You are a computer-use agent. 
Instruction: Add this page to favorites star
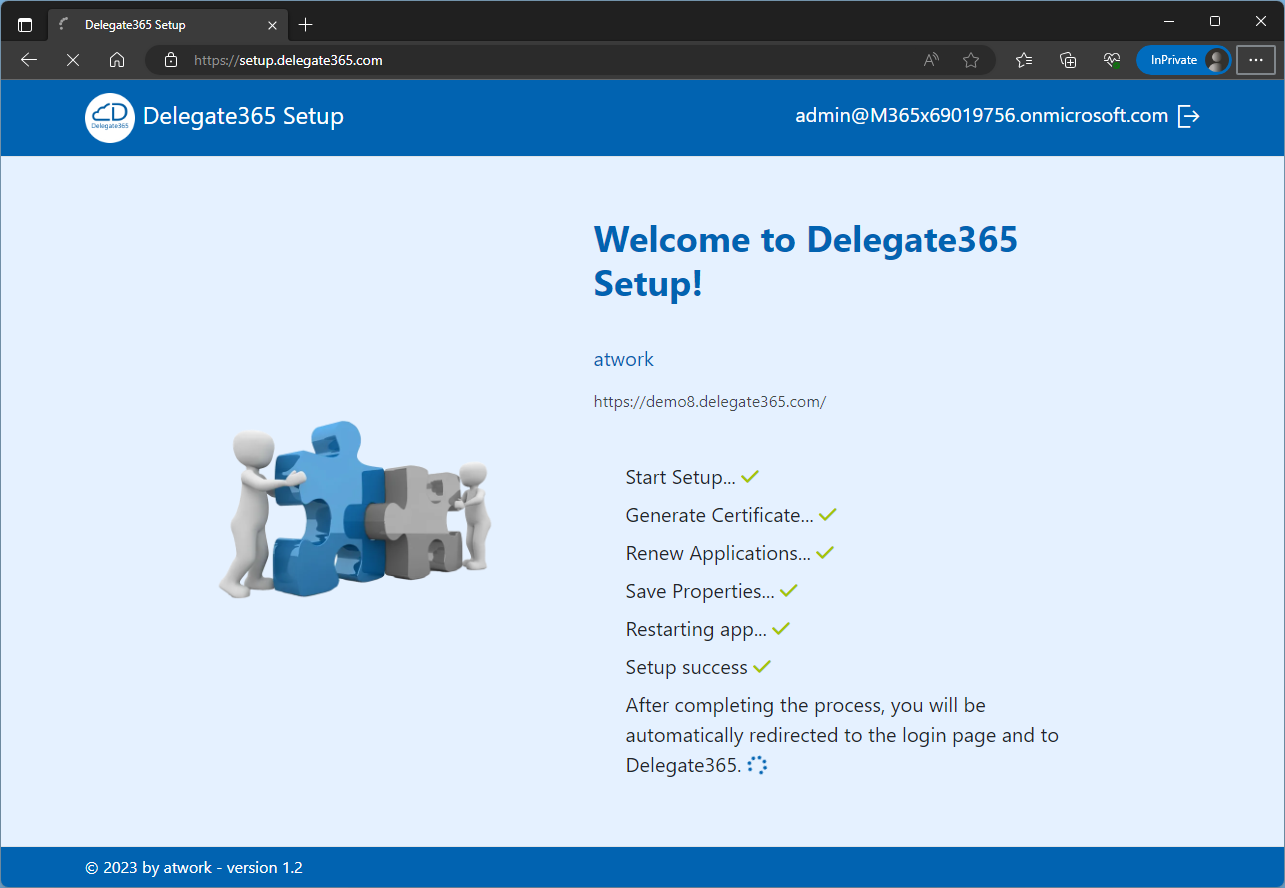point(970,60)
